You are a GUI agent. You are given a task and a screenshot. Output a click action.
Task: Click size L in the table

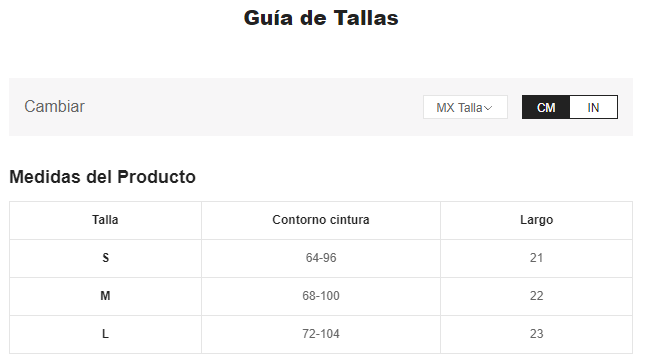[x=105, y=334]
